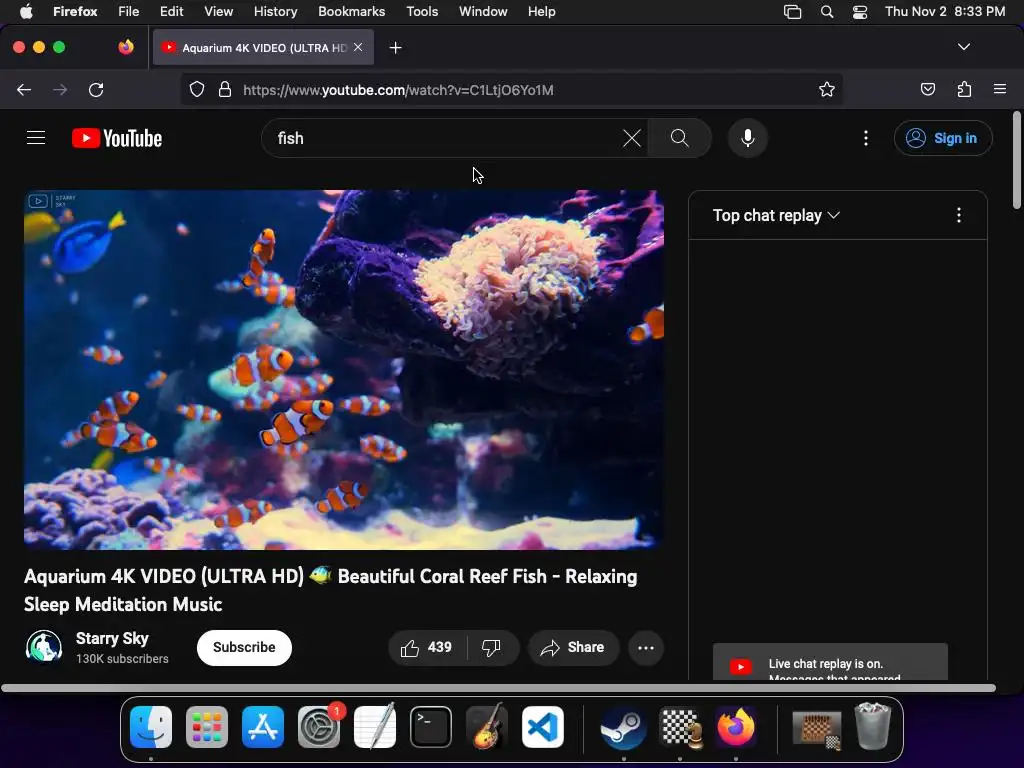Click the horizontal scrollbar at bottom
This screenshot has height=768, width=1024.
click(498, 688)
